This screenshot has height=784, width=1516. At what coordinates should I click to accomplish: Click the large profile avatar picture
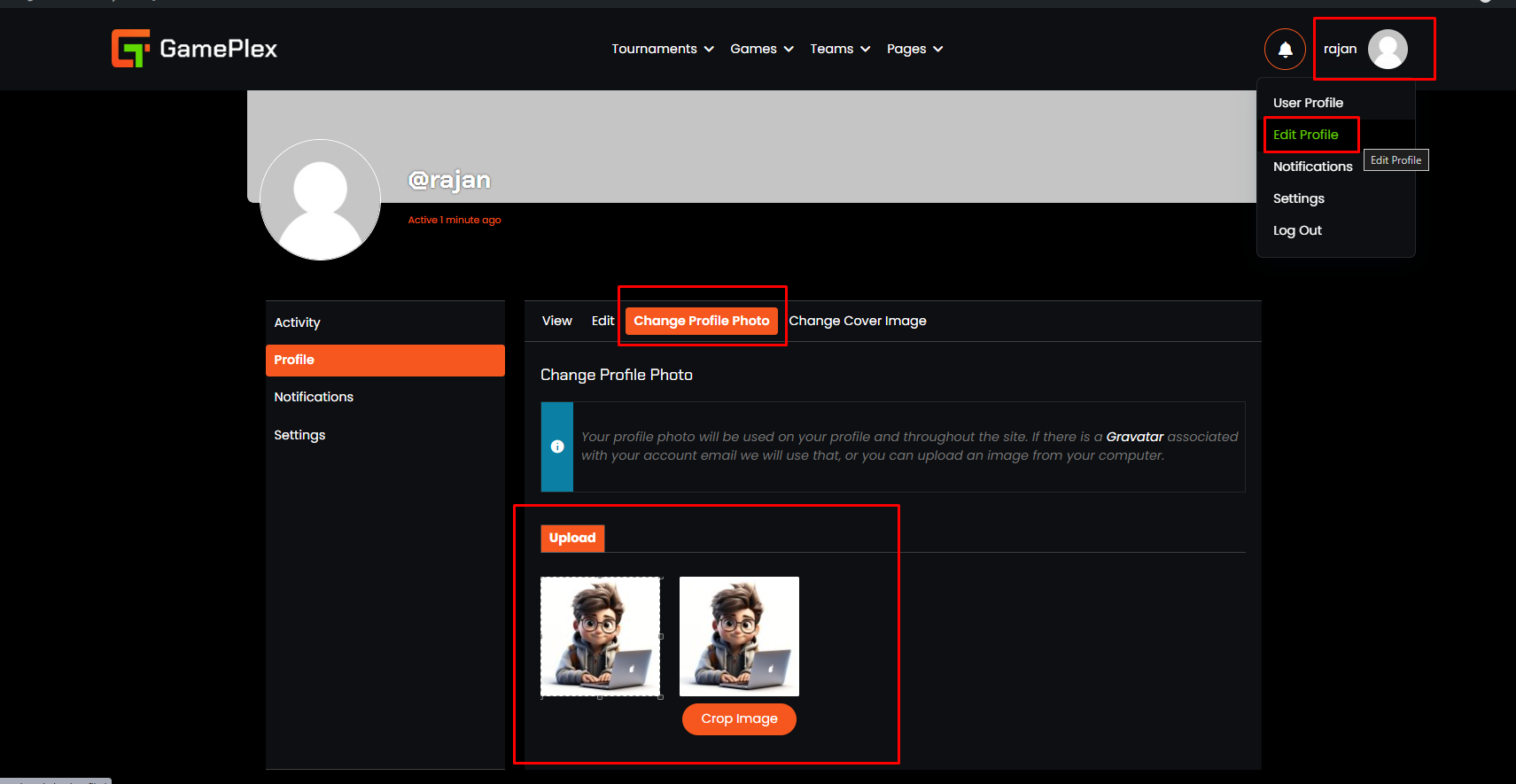coord(320,200)
